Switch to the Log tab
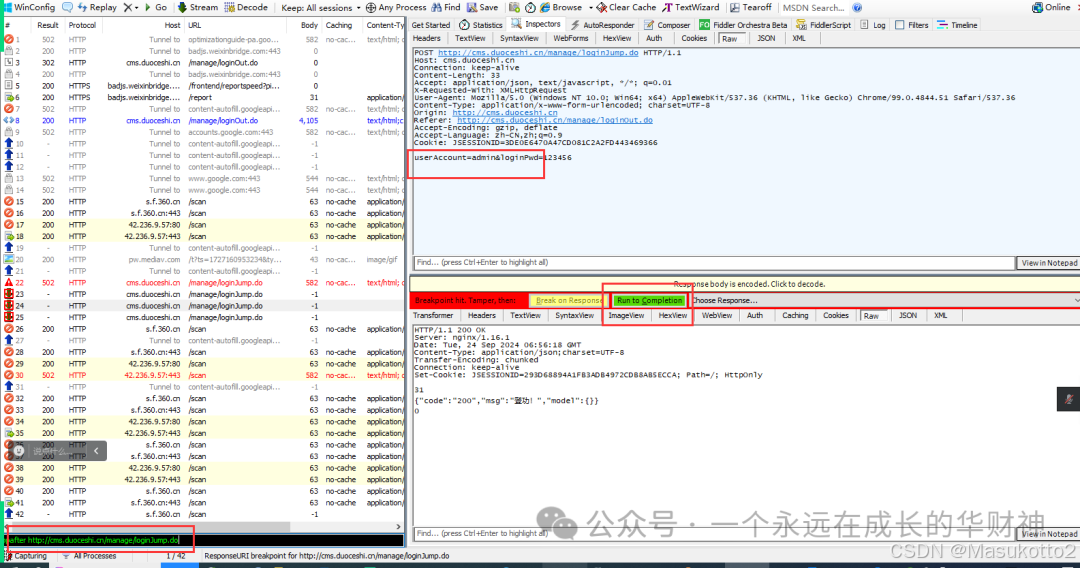The height and width of the screenshot is (568, 1080). pyautogui.click(x=873, y=25)
